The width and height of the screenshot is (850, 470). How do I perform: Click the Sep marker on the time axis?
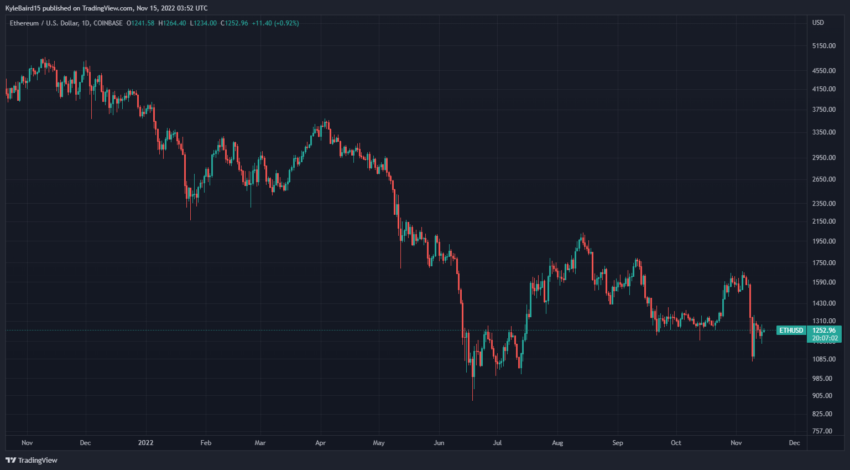(x=617, y=442)
